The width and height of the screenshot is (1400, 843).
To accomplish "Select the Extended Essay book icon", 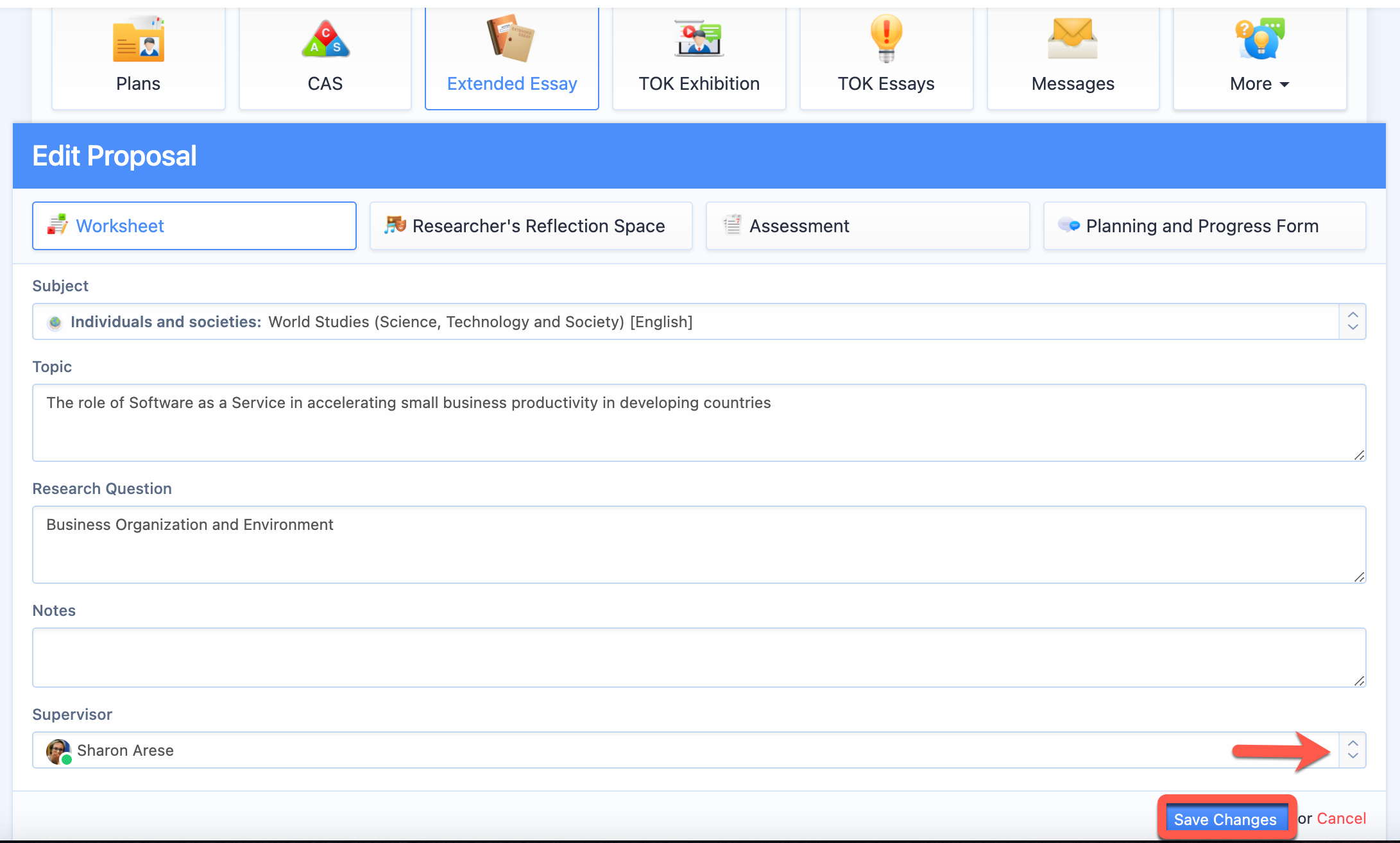I will (511, 38).
